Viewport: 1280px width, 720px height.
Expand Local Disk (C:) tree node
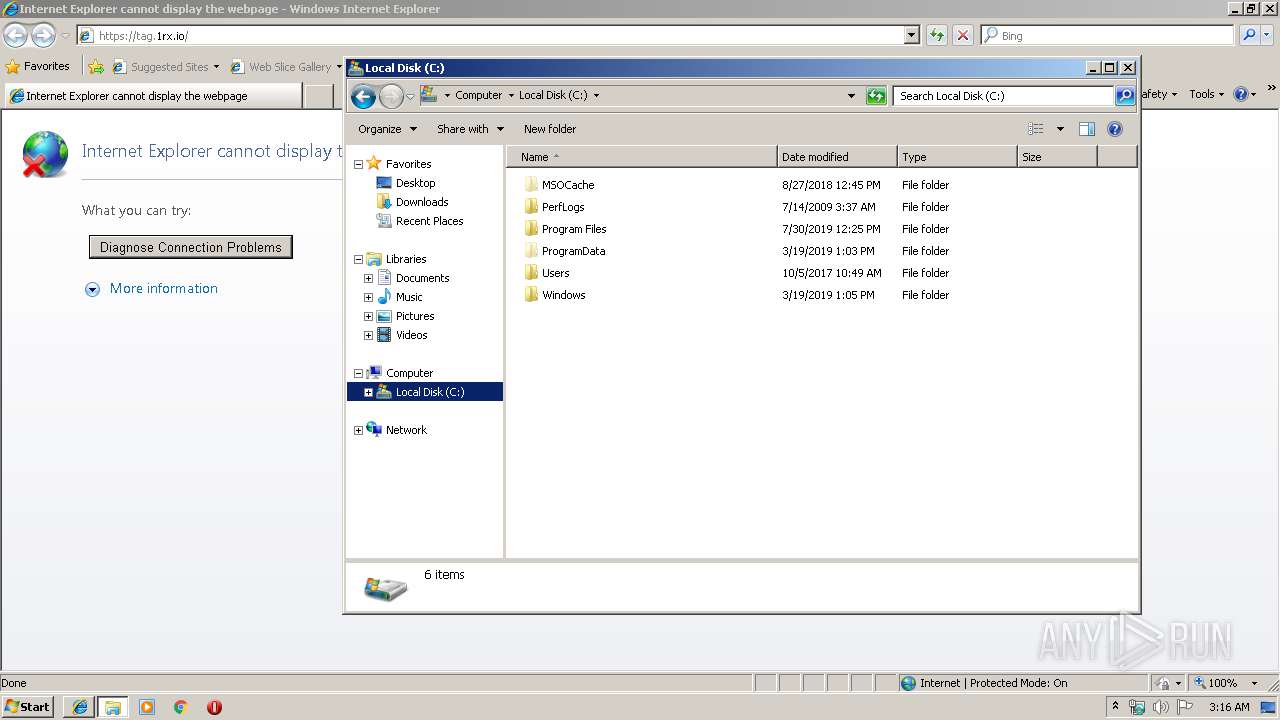[x=368, y=392]
